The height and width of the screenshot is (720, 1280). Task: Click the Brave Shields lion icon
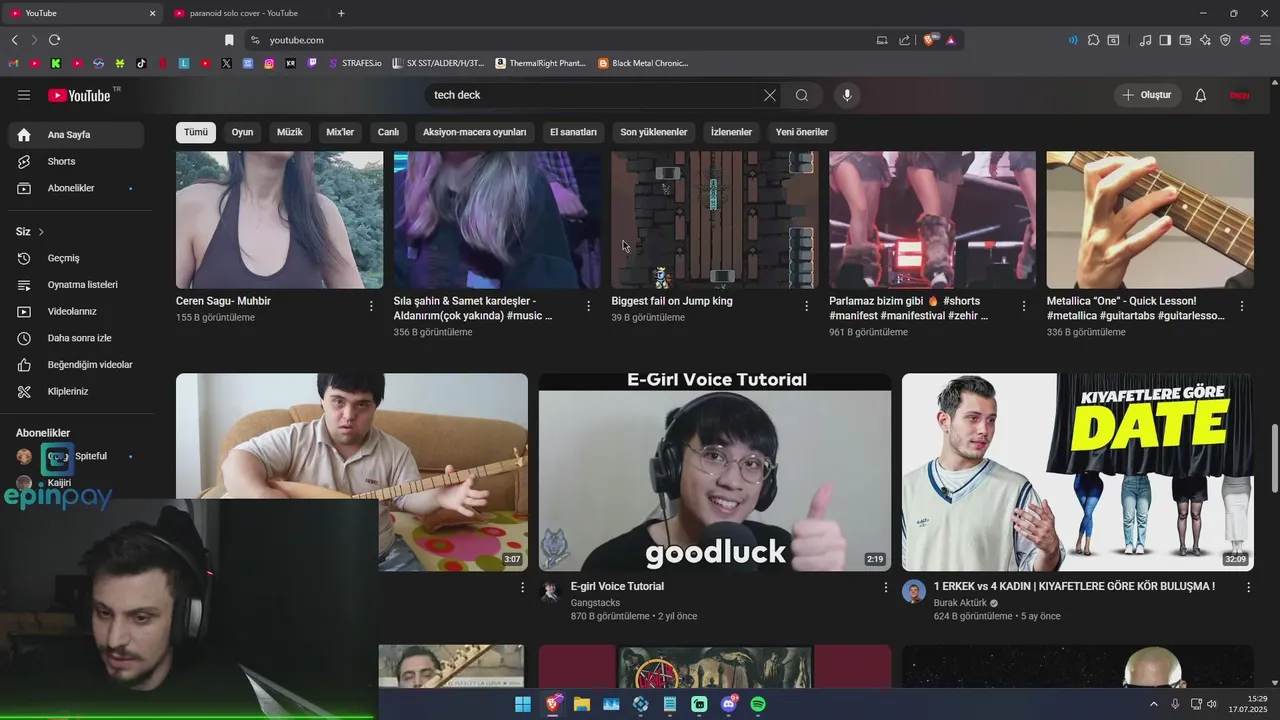coord(929,40)
